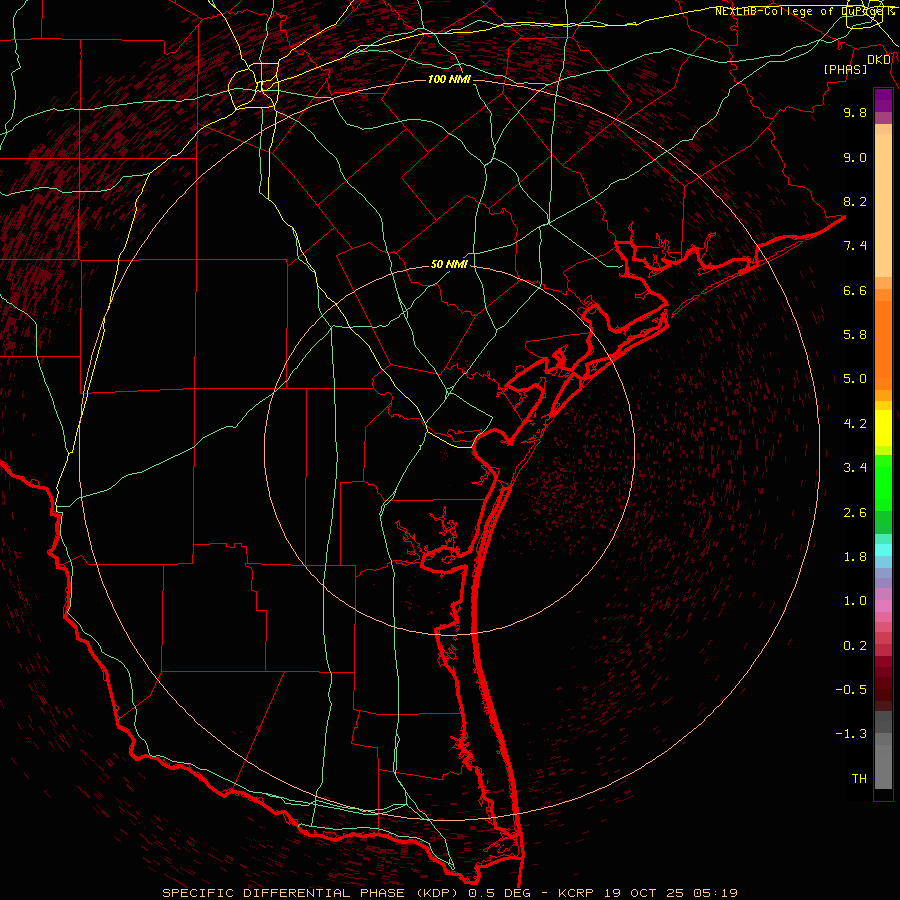Click the 1.0 value on the color scale
The width and height of the screenshot is (900, 900).
855,601
